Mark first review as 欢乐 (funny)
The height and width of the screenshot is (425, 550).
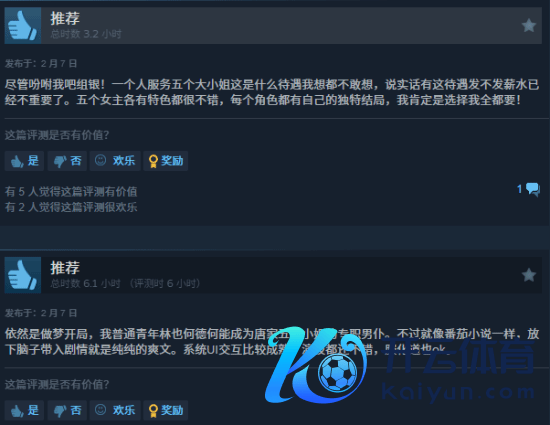point(115,161)
